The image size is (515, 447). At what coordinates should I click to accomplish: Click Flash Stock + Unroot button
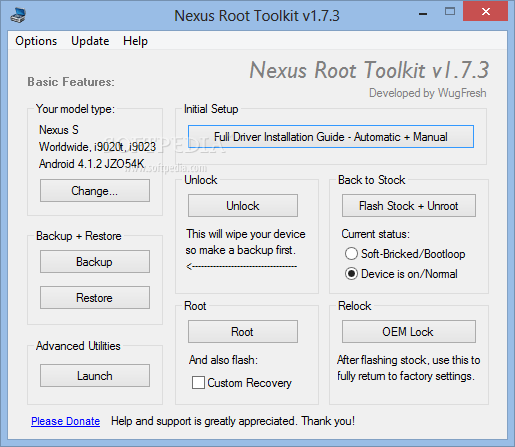tap(409, 206)
